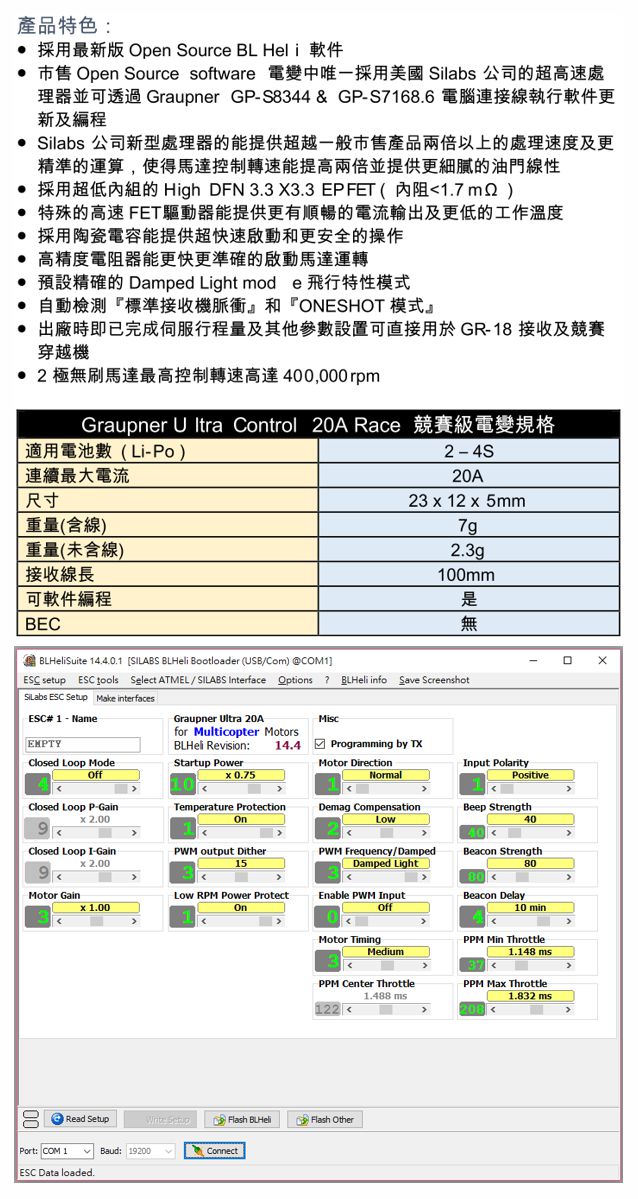Viewport: 638px width, 1199px height.
Task: Switch to the Make interfaces tab
Action: [125, 698]
